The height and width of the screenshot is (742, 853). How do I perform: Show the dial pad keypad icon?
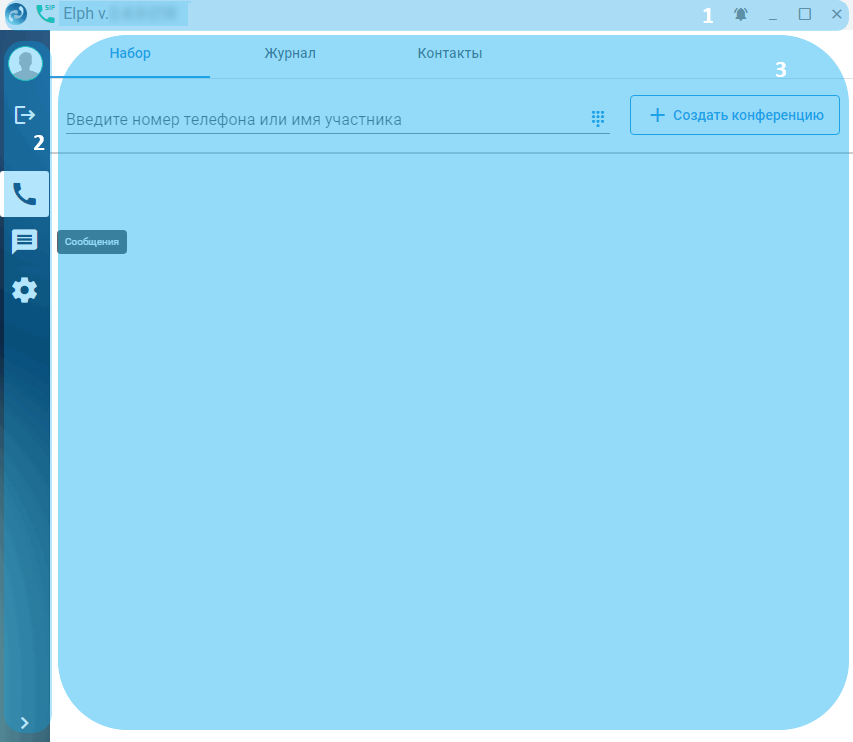click(x=598, y=118)
